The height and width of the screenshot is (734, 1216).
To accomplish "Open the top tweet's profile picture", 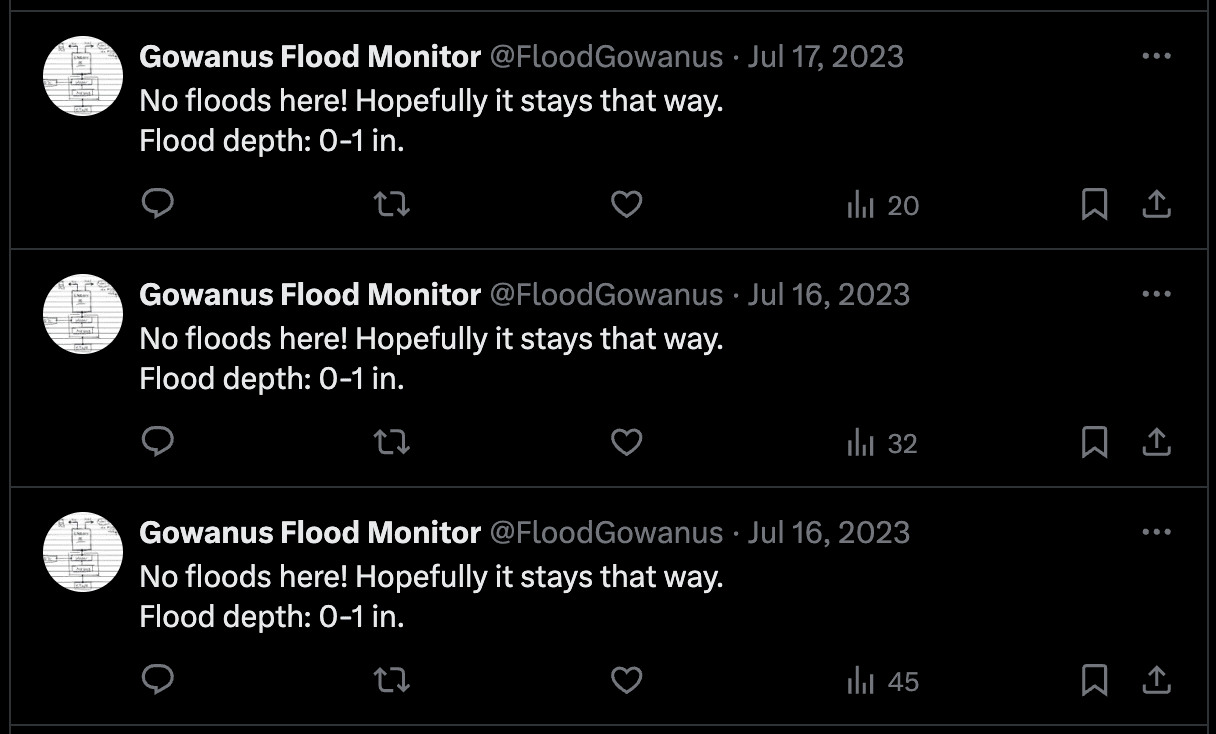I will 82,76.
